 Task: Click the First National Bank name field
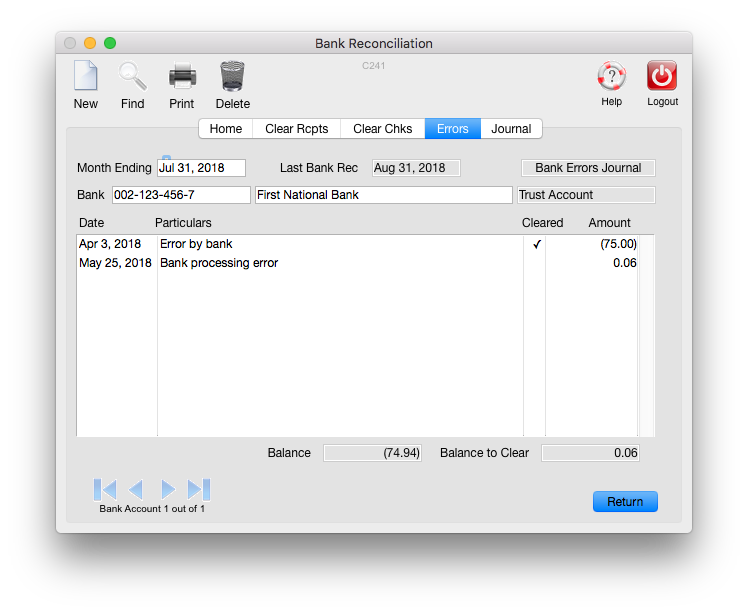coord(383,195)
